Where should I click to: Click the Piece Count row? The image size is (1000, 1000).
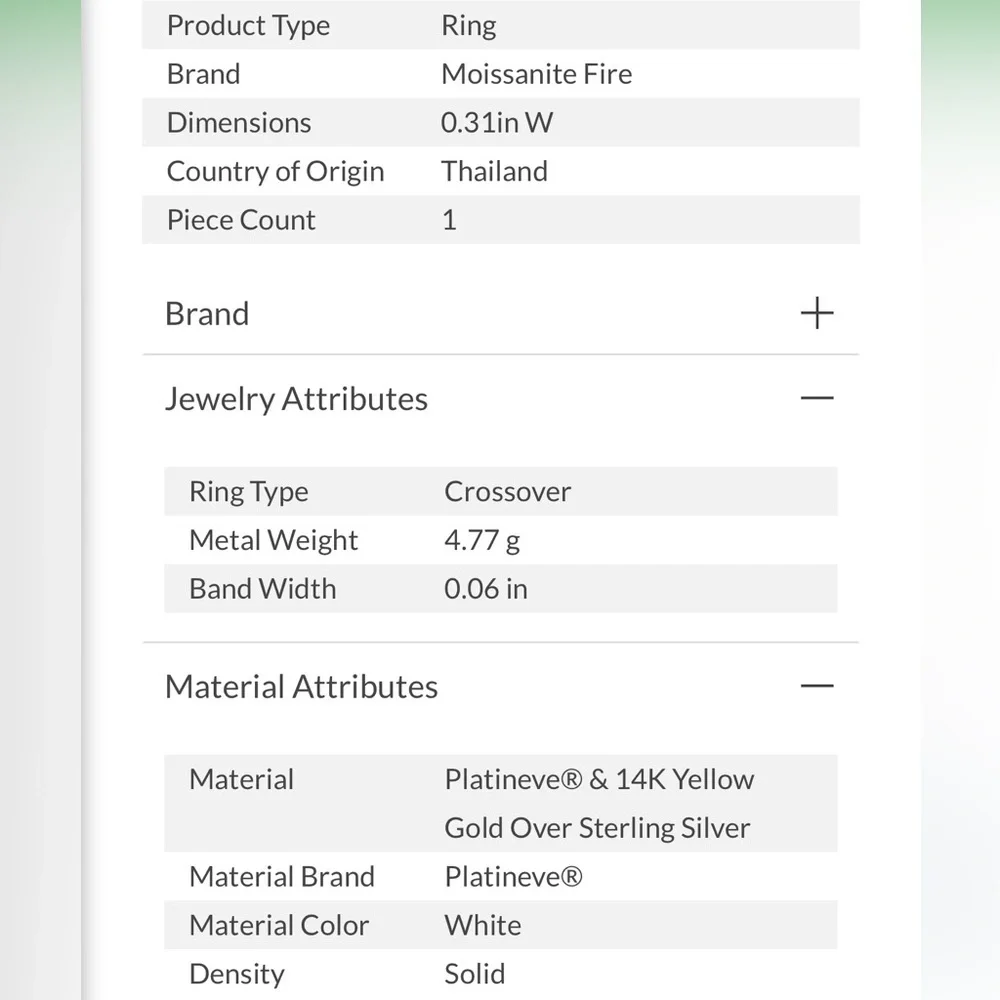[501, 219]
